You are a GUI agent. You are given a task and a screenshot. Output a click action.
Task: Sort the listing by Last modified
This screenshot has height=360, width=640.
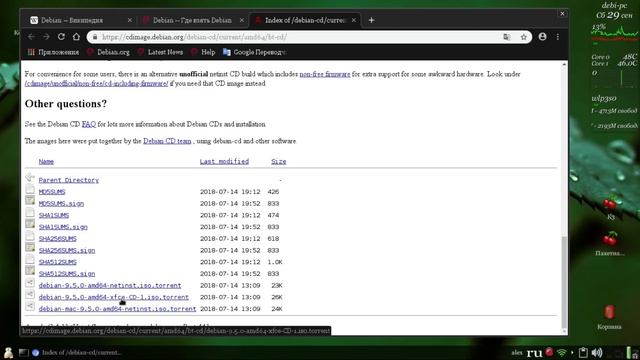pos(224,162)
